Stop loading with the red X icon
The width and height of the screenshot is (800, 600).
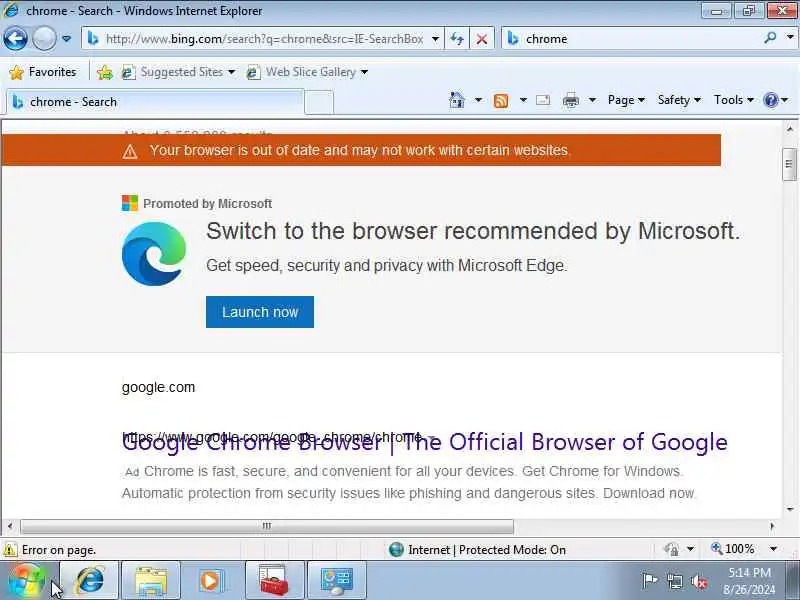pyautogui.click(x=481, y=39)
